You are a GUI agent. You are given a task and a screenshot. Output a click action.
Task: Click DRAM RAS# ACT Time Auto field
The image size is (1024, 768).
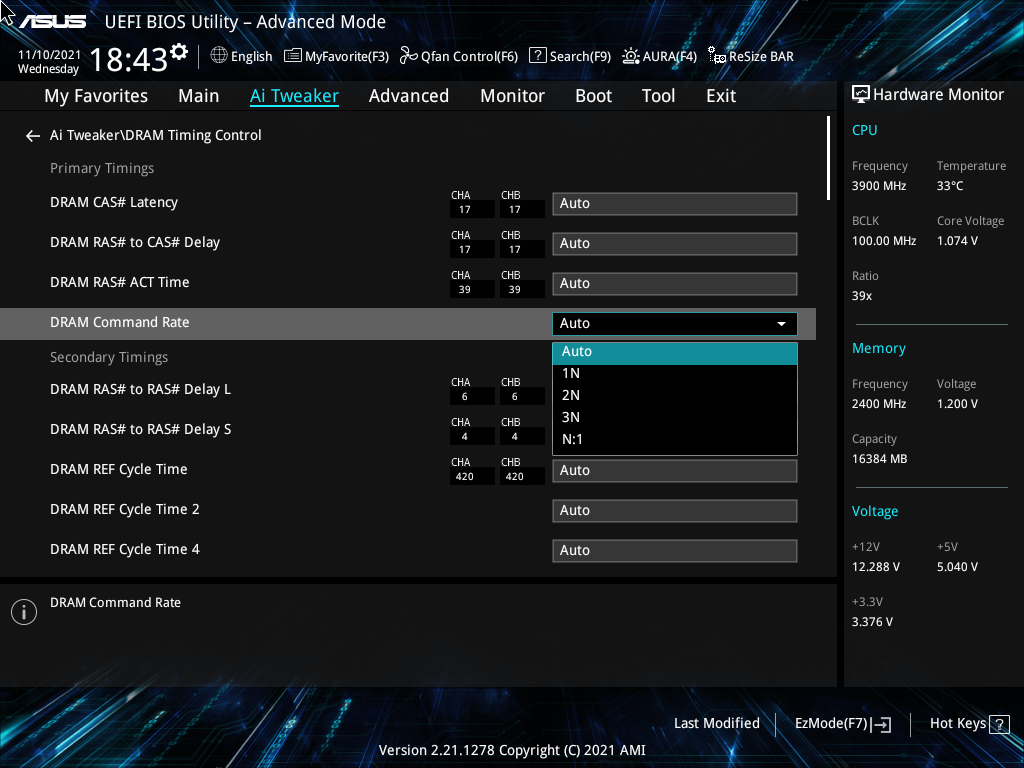coord(675,283)
